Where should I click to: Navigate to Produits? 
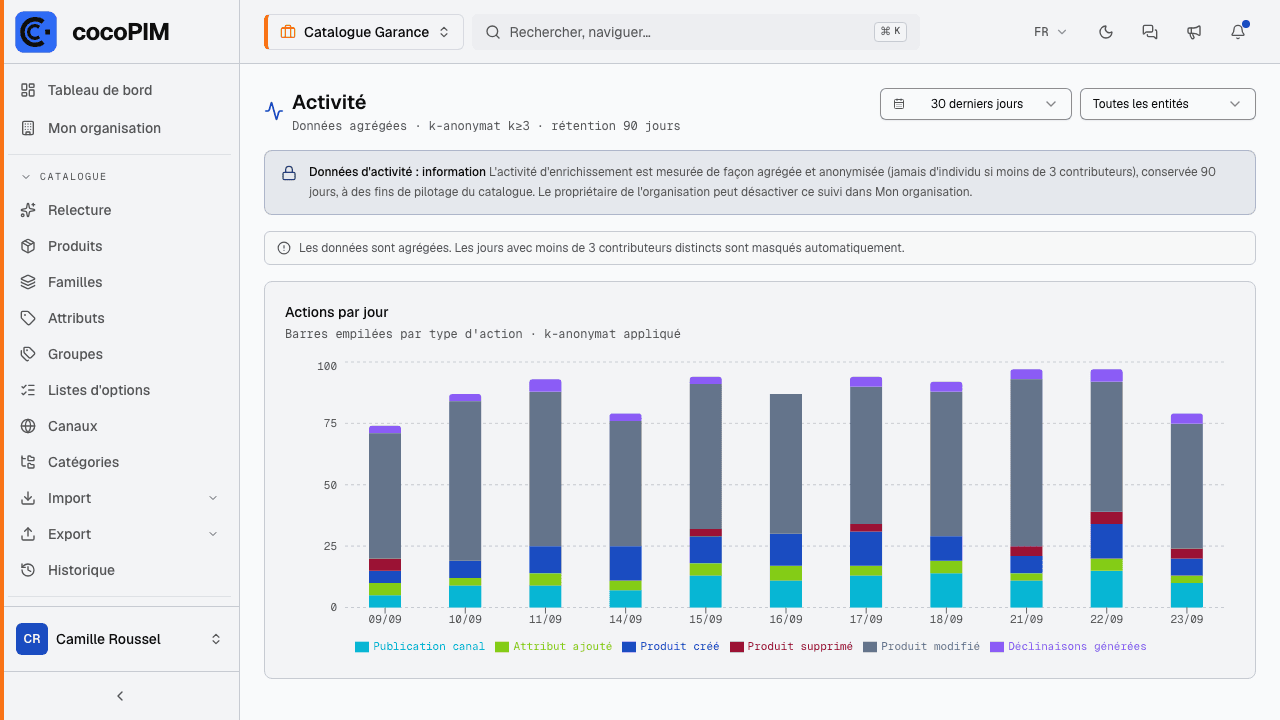tap(120, 246)
